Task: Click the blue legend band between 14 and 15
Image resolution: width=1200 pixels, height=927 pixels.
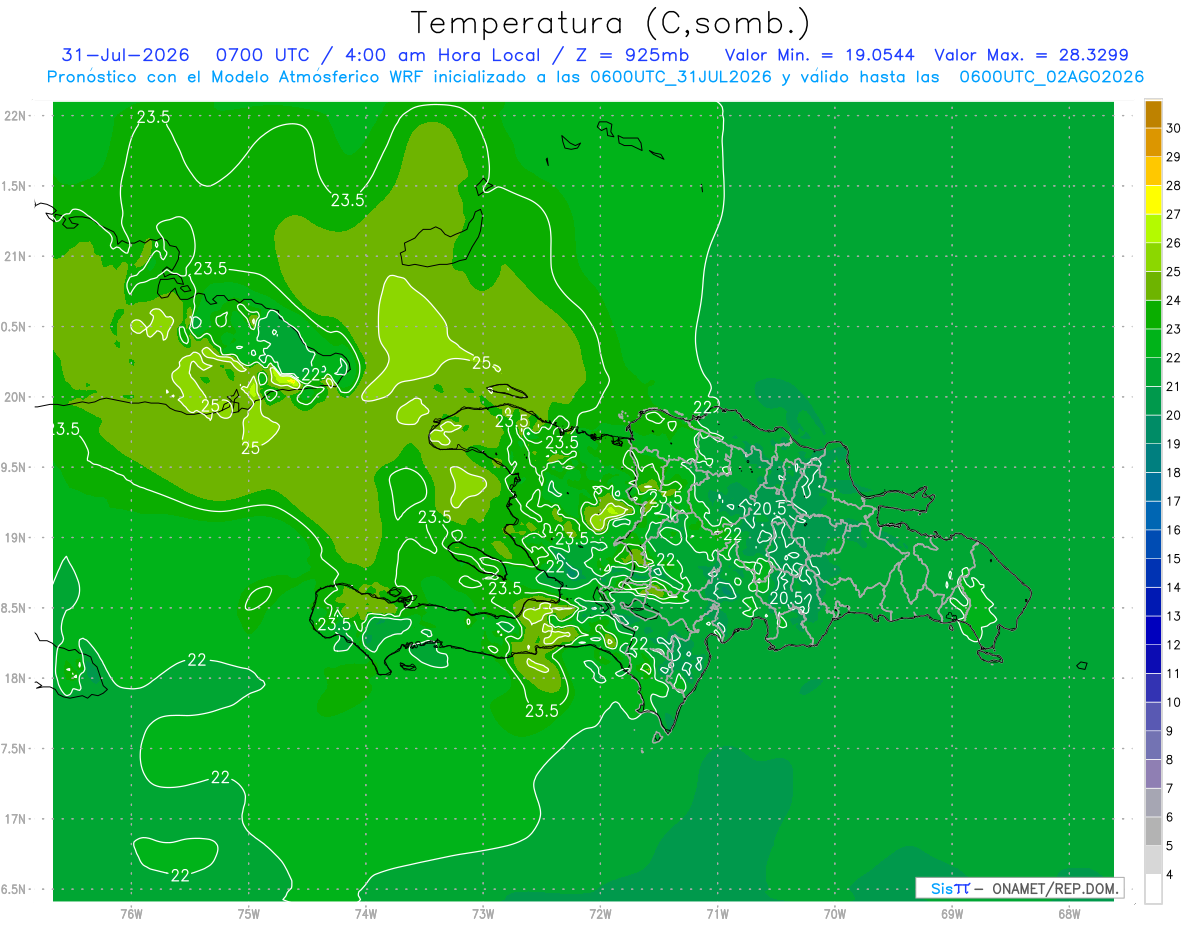Action: tap(1153, 574)
